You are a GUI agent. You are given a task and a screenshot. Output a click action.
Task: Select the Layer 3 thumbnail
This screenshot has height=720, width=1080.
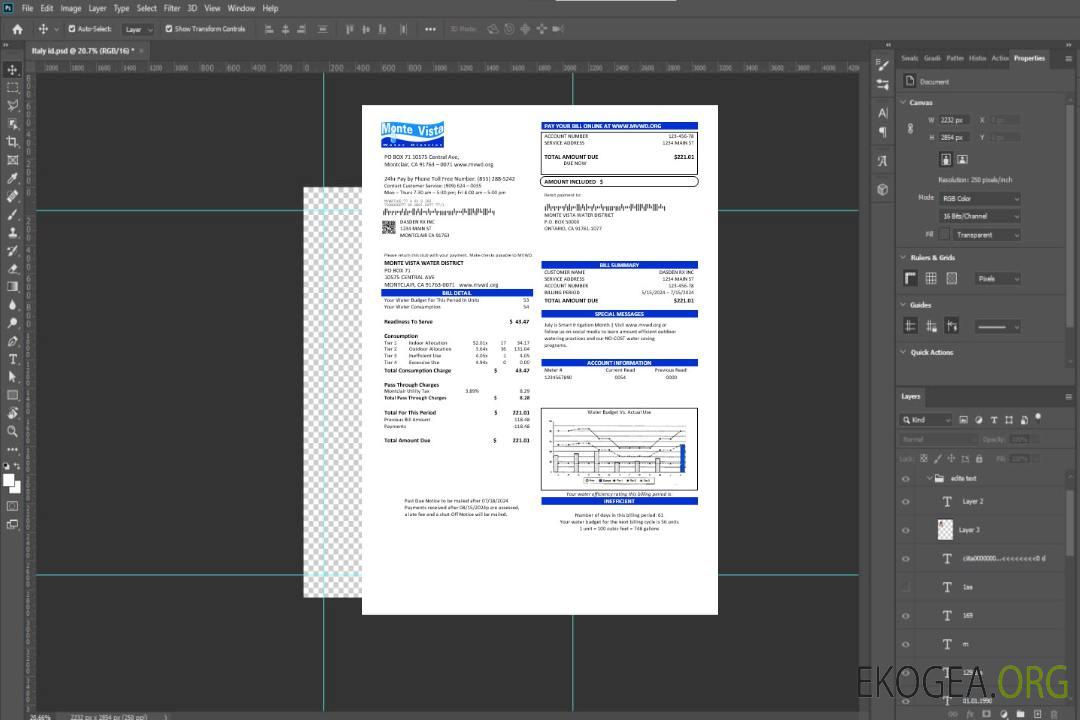(946, 530)
